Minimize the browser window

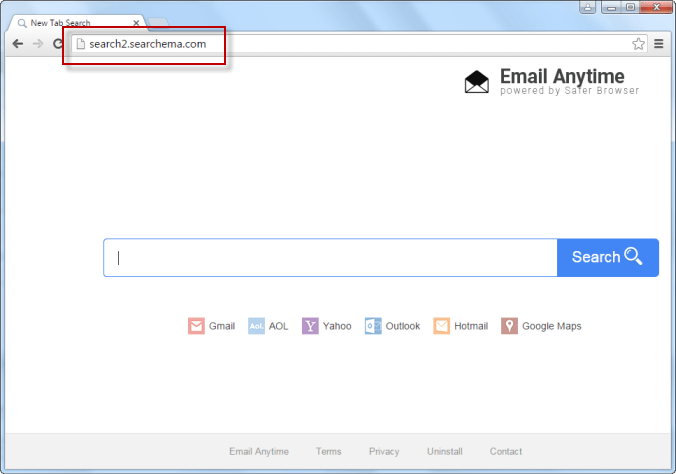(x=611, y=7)
